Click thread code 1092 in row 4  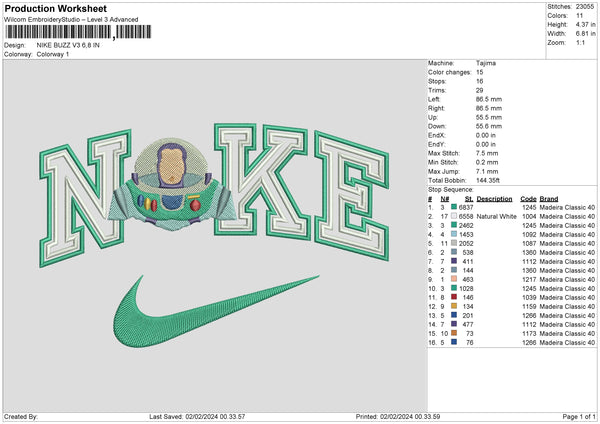pyautogui.click(x=529, y=235)
